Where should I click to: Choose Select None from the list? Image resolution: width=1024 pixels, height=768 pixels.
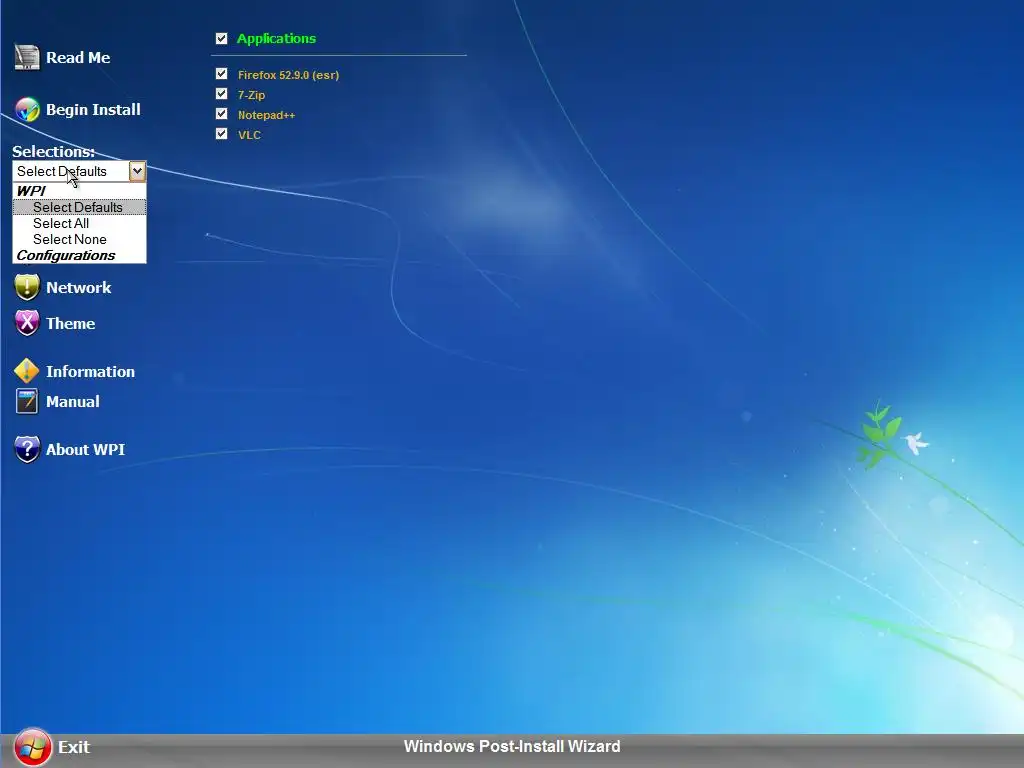click(x=79, y=239)
